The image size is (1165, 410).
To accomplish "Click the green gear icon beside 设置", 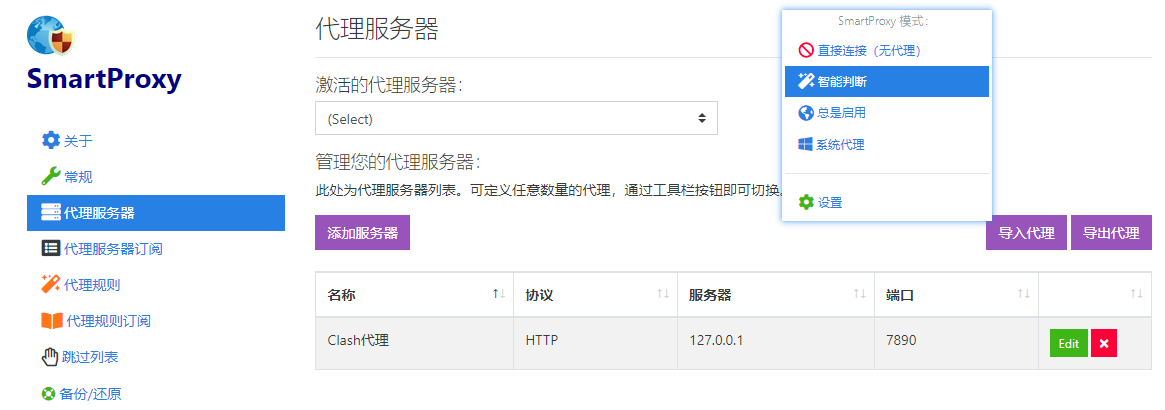I will click(806, 202).
